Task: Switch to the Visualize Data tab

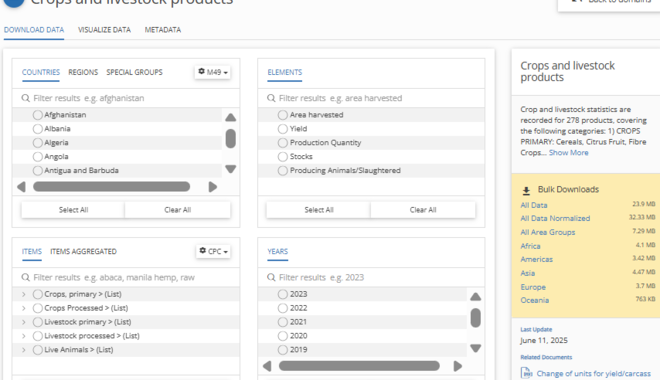Action: click(104, 30)
